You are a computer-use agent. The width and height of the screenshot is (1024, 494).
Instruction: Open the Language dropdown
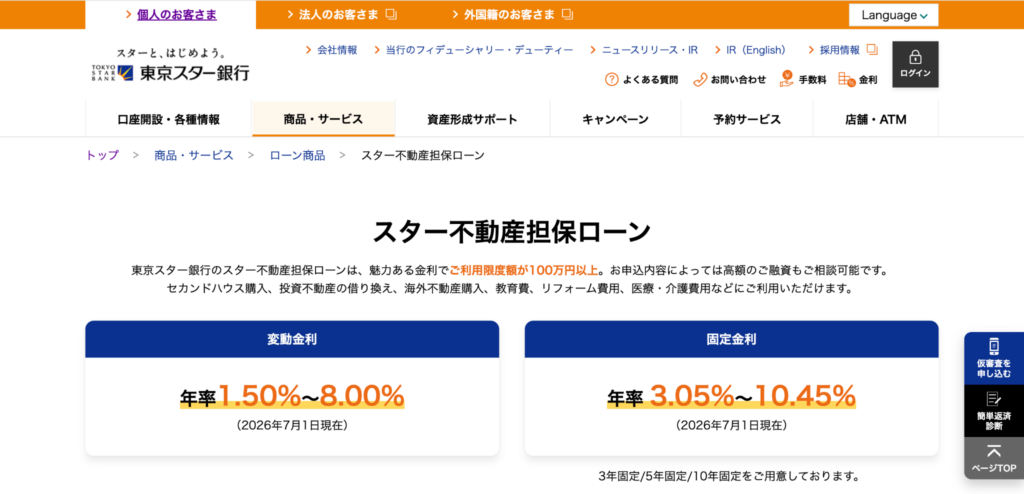click(x=893, y=15)
